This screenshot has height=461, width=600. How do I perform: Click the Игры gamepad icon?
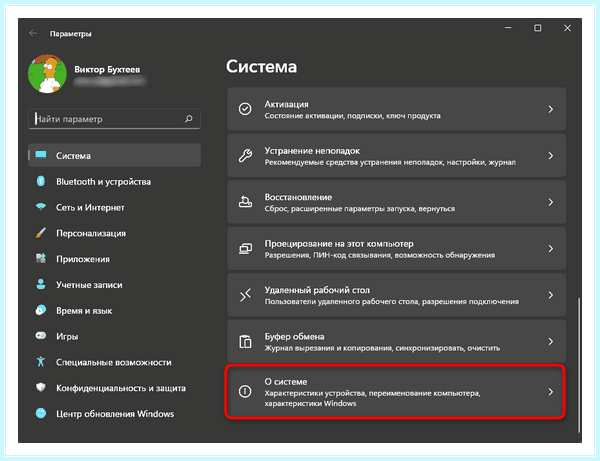pyautogui.click(x=41, y=336)
